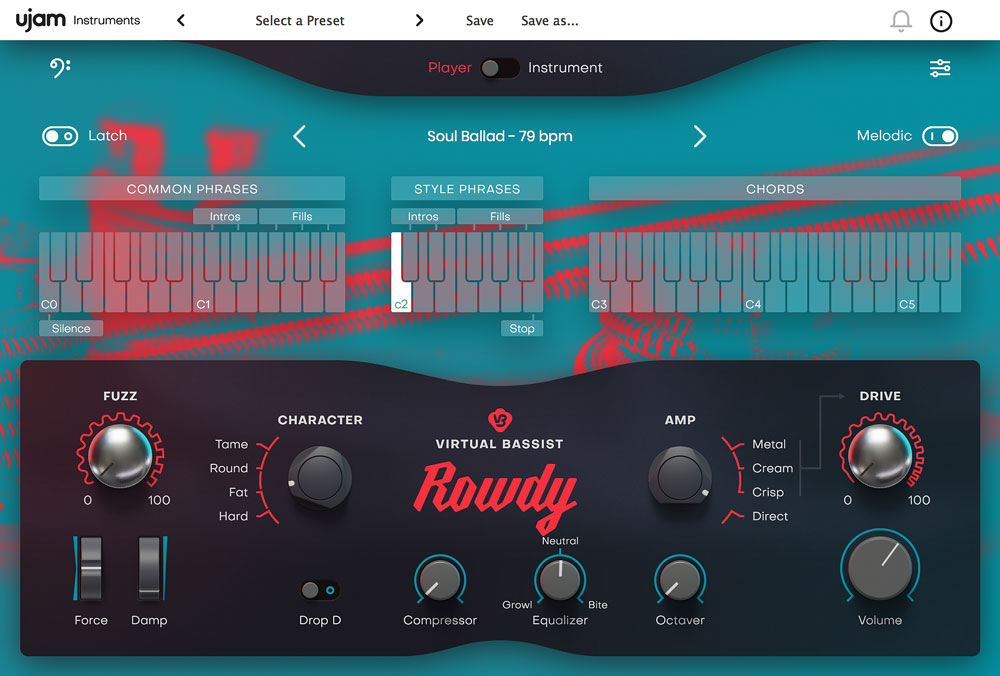Select Instrument mode label
The height and width of the screenshot is (676, 1000).
pos(565,68)
